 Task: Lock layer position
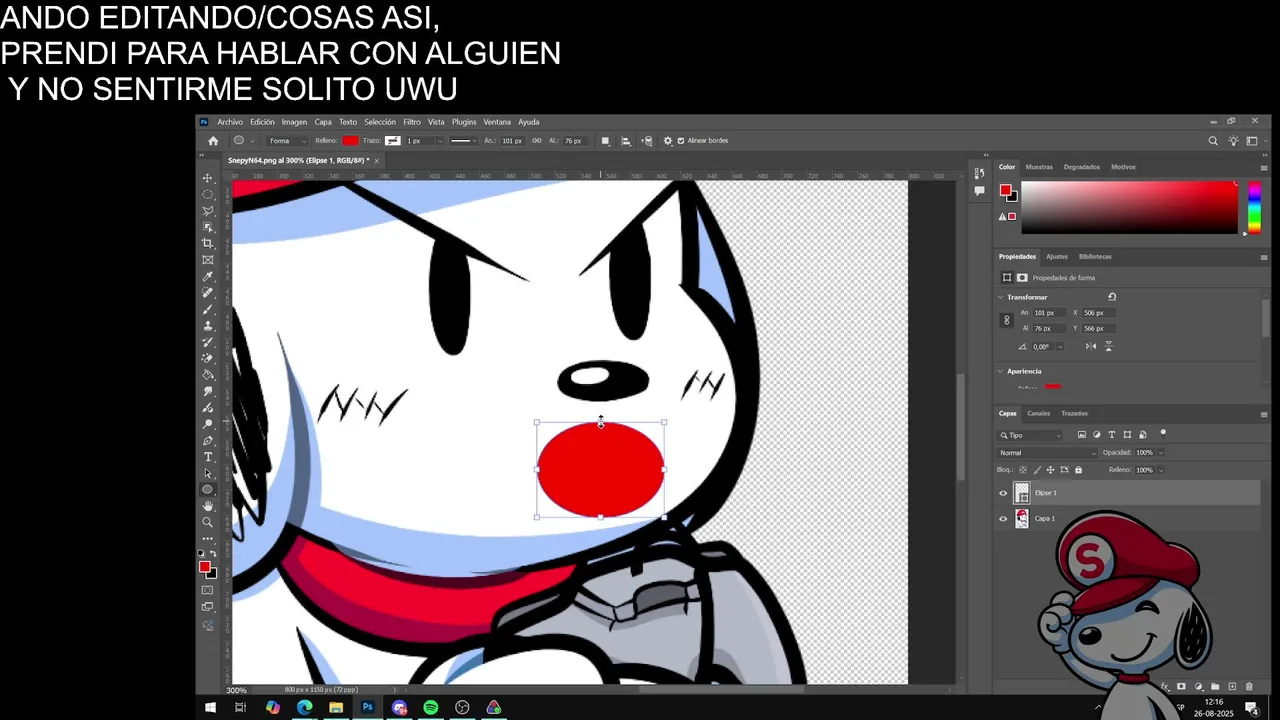1050,470
